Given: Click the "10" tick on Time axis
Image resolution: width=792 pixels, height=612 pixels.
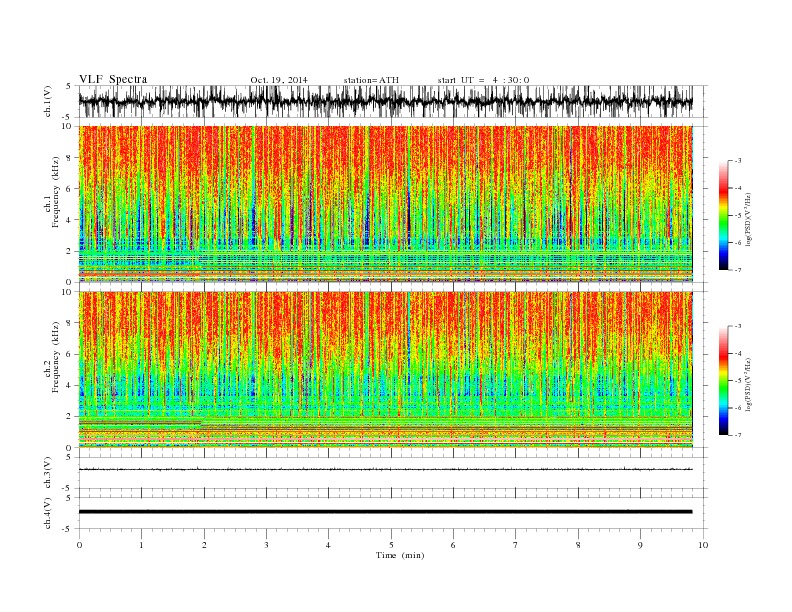Looking at the screenshot, I should (x=703, y=545).
